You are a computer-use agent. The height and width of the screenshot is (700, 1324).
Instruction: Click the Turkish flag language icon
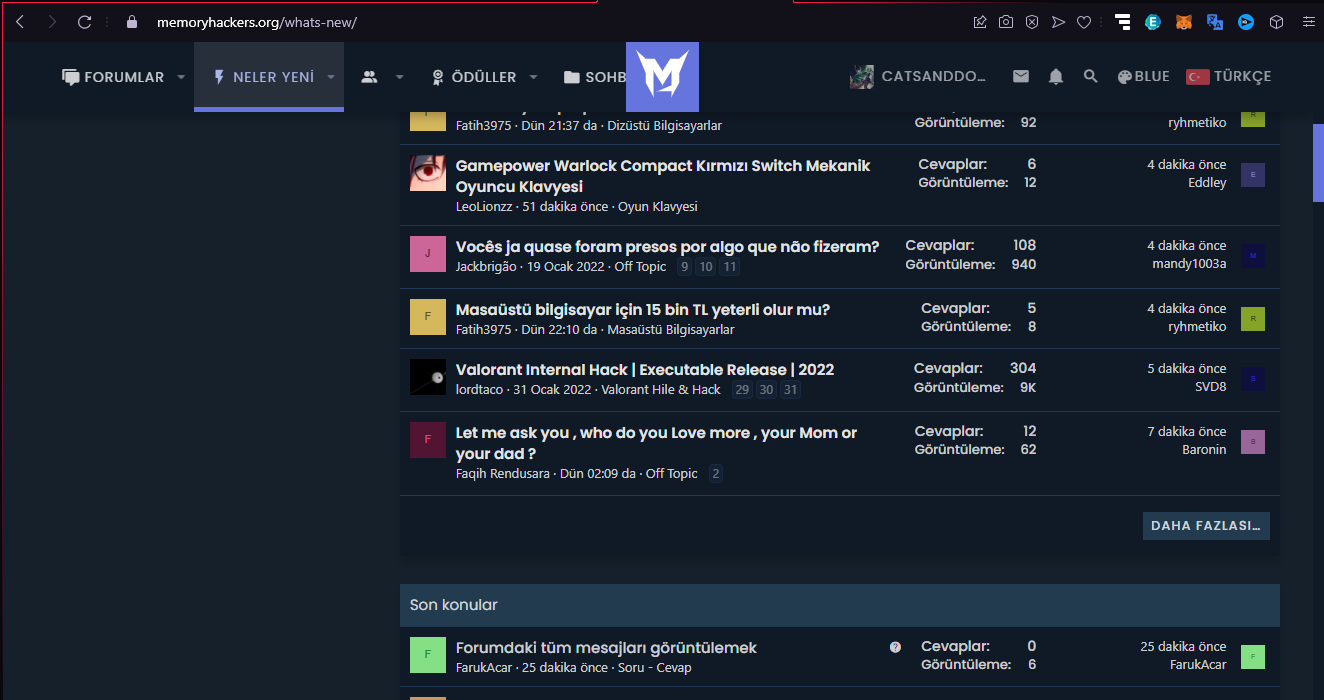point(1197,77)
